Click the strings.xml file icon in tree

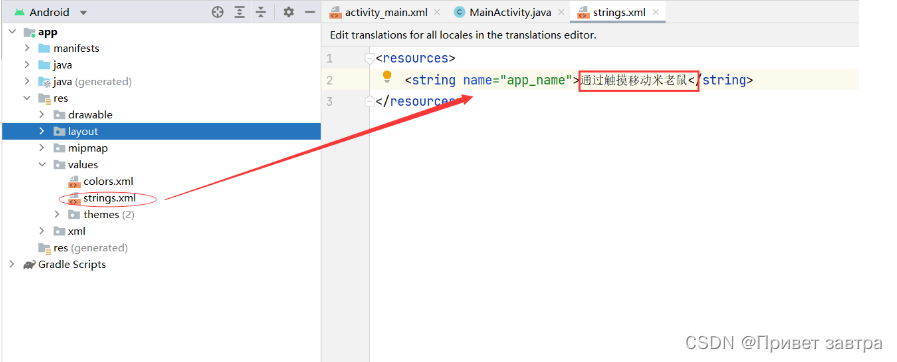click(x=74, y=198)
